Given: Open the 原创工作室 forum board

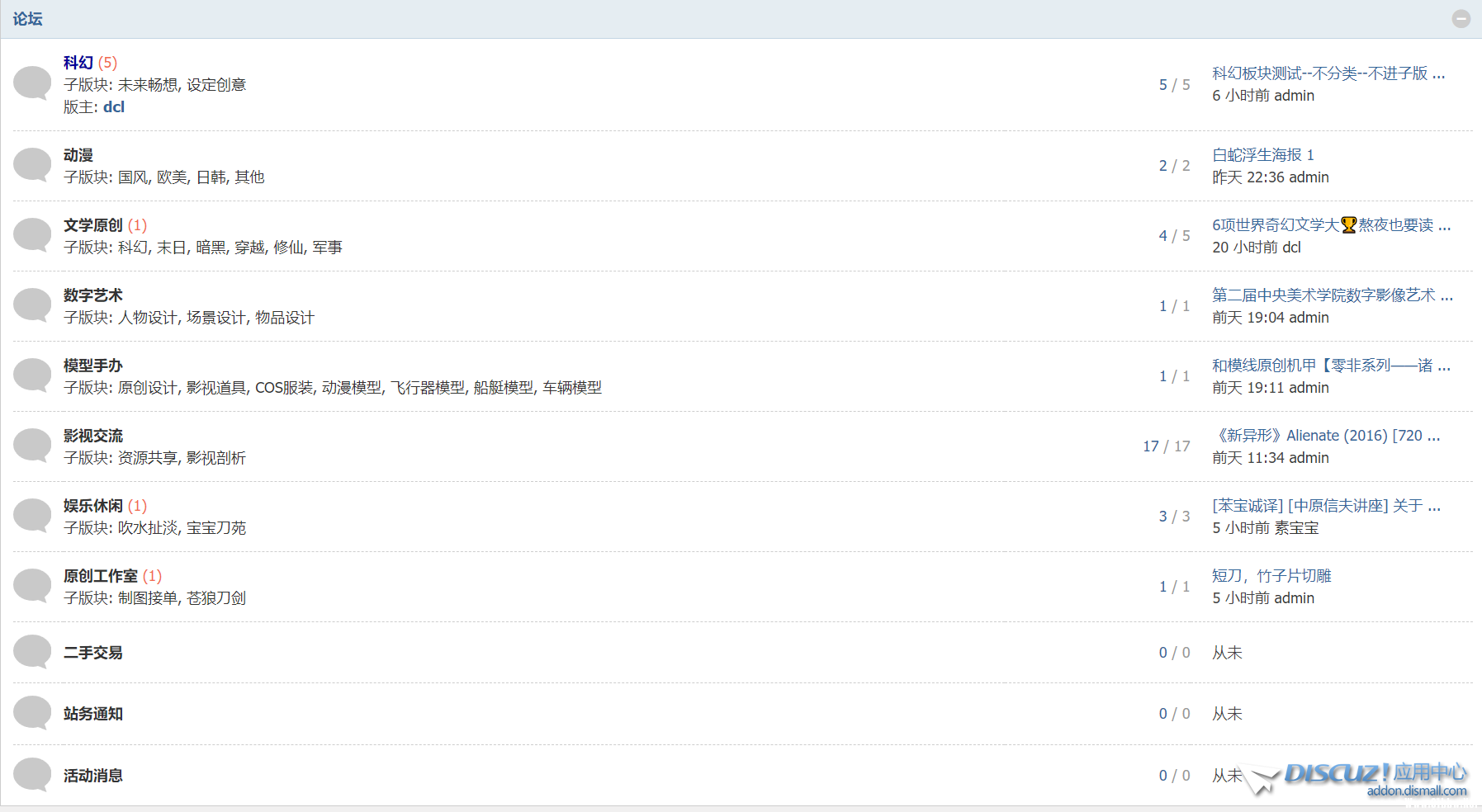Looking at the screenshot, I should pos(100,576).
